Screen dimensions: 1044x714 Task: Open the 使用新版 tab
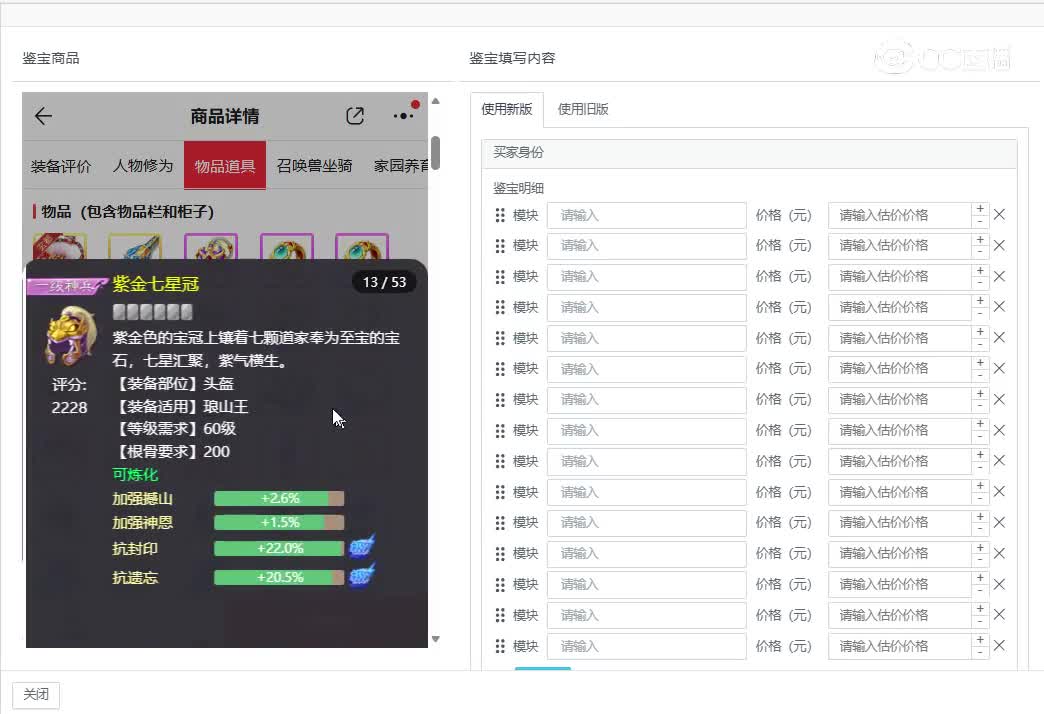point(507,109)
